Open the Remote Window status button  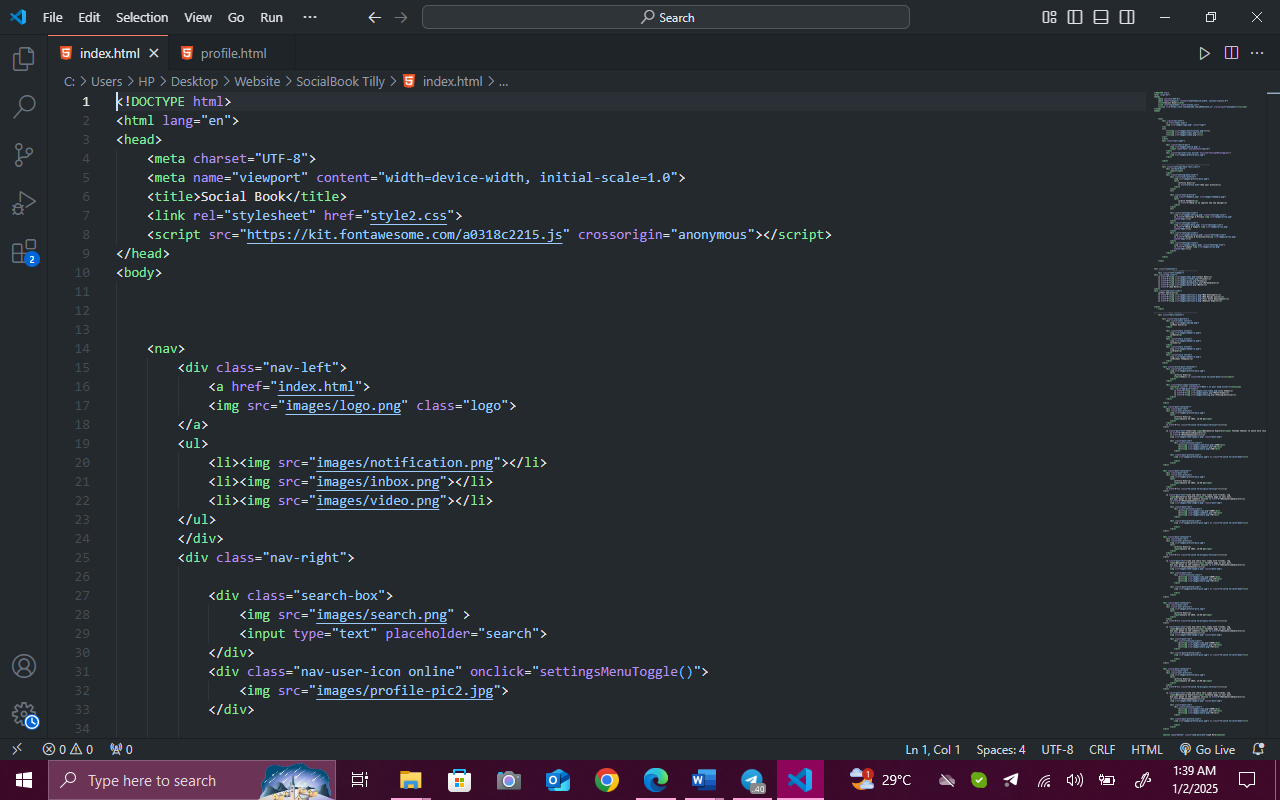pos(17,749)
